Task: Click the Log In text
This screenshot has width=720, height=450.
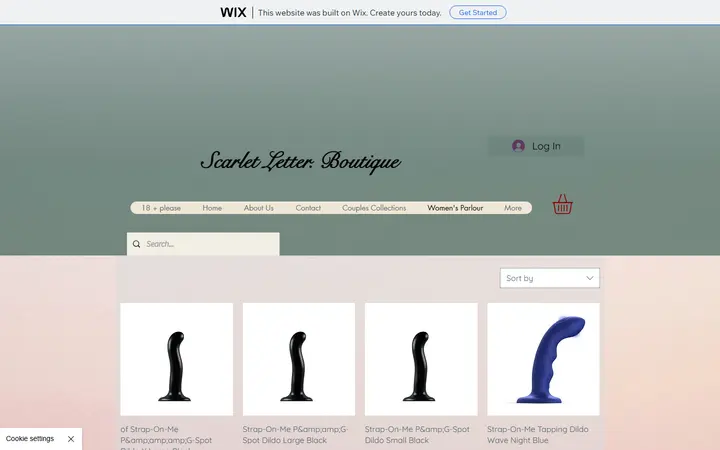Action: (546, 146)
